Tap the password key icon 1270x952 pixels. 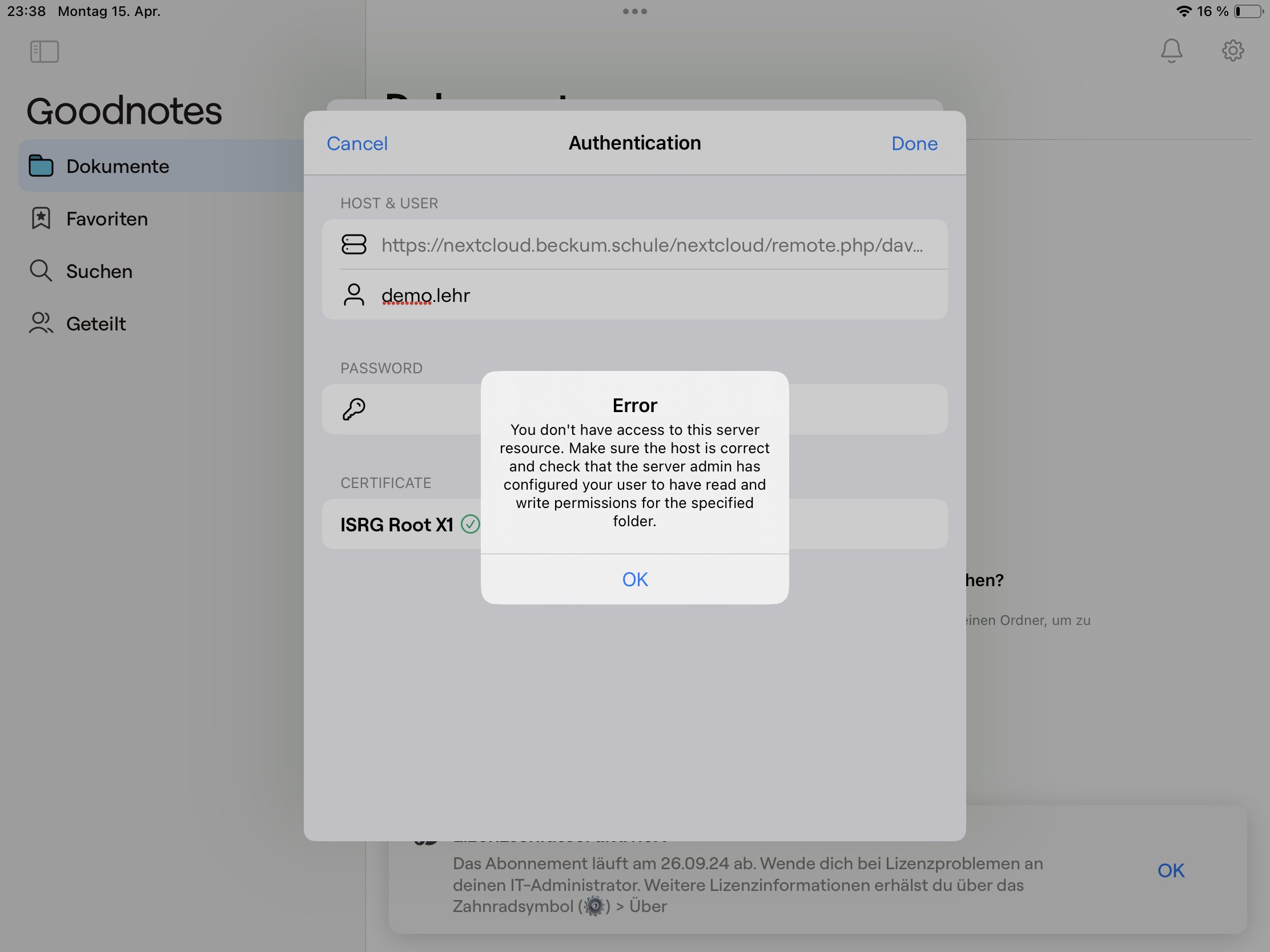click(x=353, y=409)
